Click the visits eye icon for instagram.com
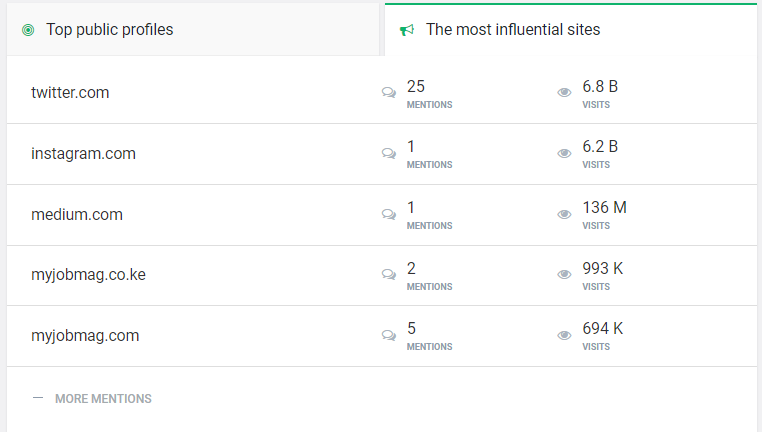 click(x=564, y=154)
